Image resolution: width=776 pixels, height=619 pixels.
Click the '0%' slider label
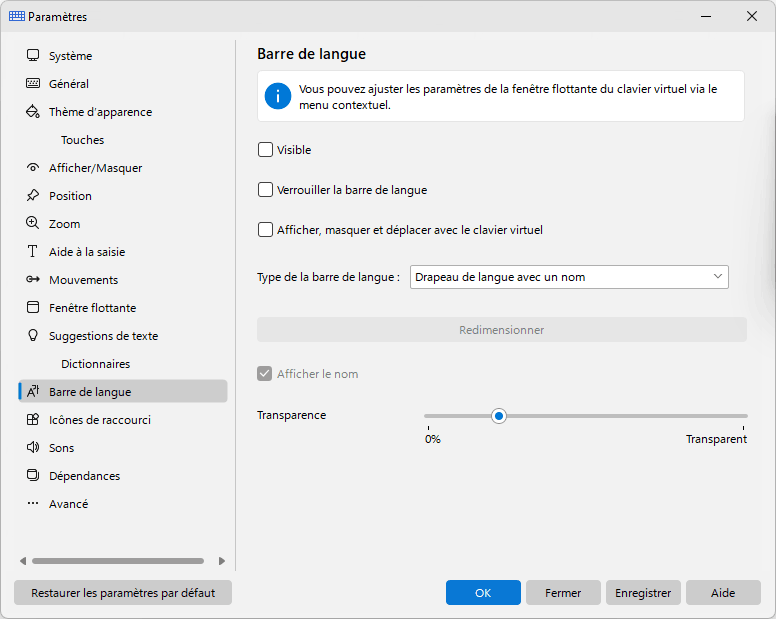[433, 439]
